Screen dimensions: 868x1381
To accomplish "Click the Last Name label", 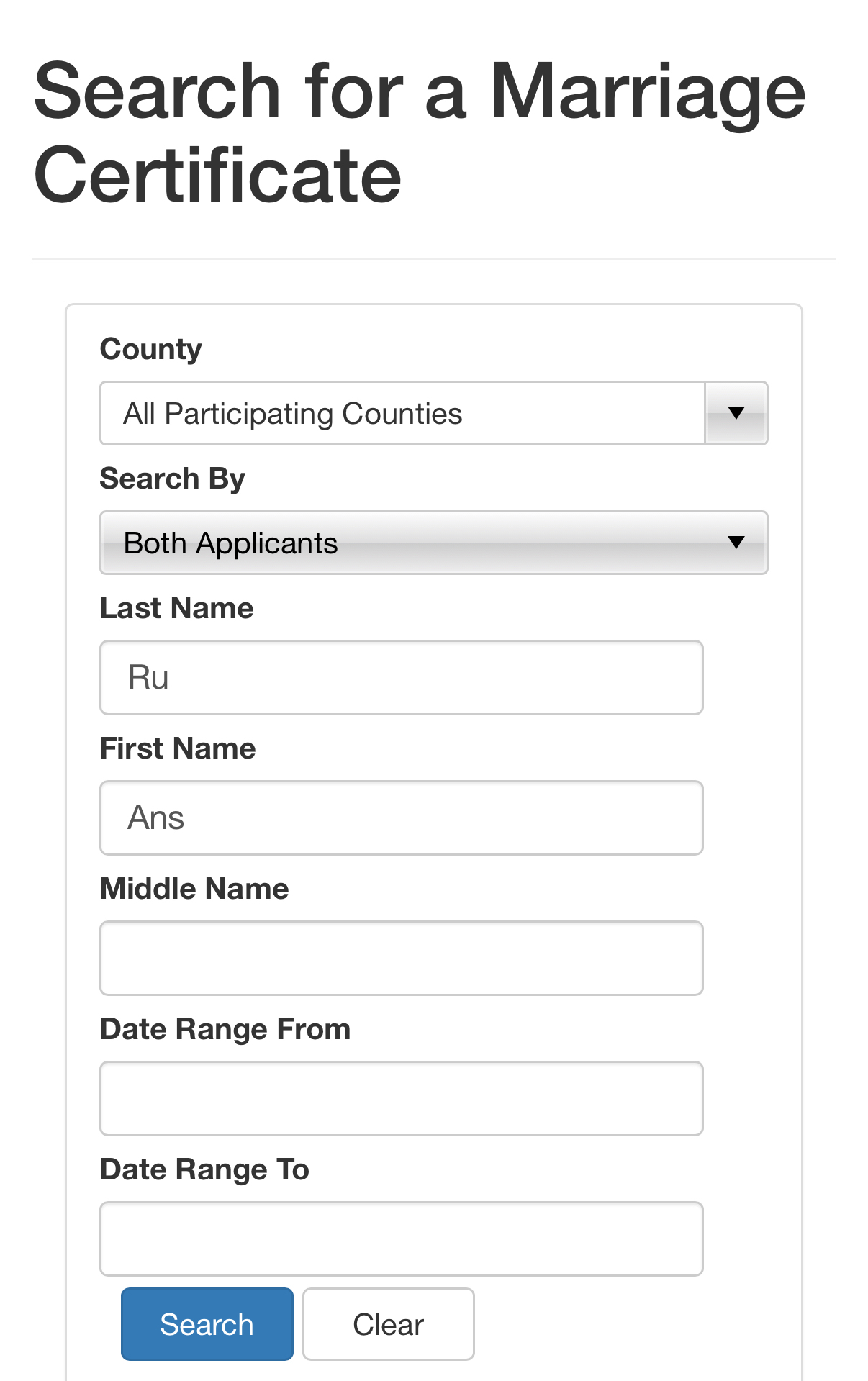I will pos(177,608).
